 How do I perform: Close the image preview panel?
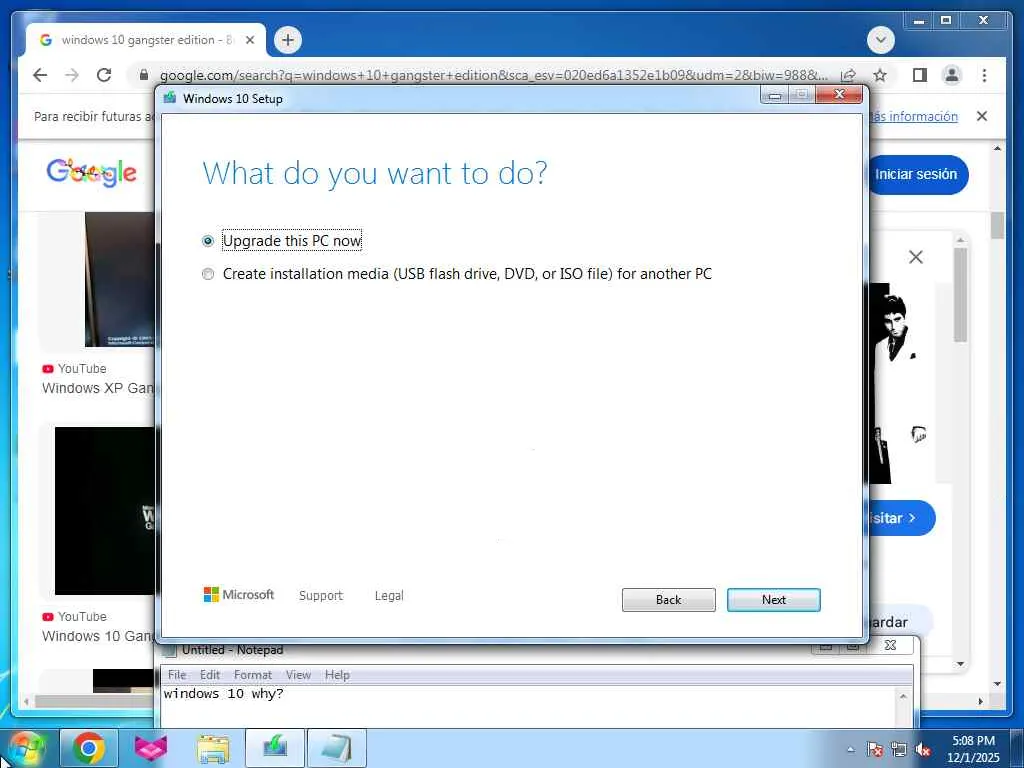(916, 257)
